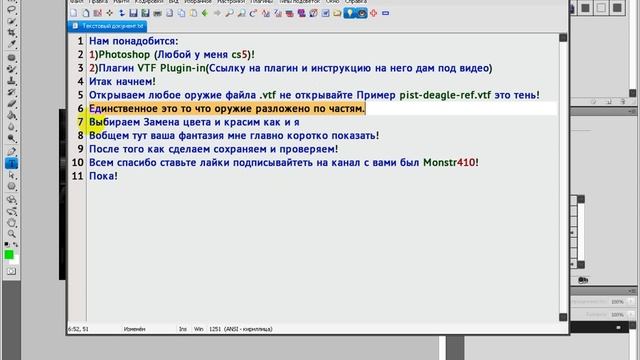This screenshot has width=640, height=360.
Task: Select the Paint Bucket tool
Action: point(11,115)
